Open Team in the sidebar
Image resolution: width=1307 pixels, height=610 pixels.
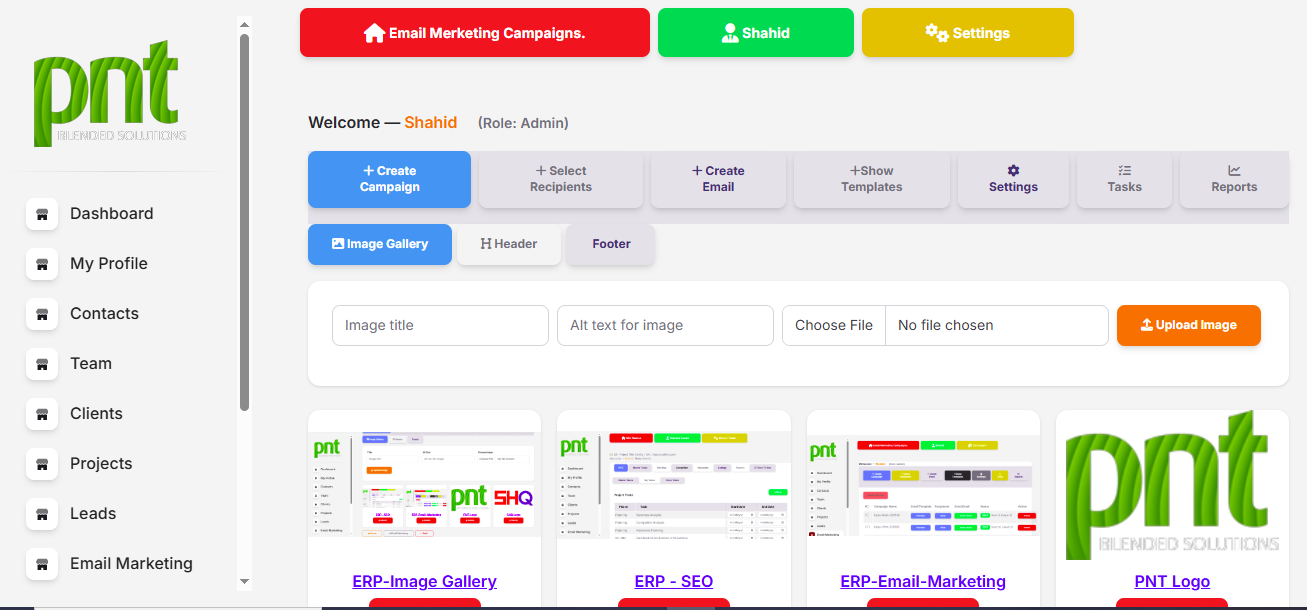click(91, 364)
